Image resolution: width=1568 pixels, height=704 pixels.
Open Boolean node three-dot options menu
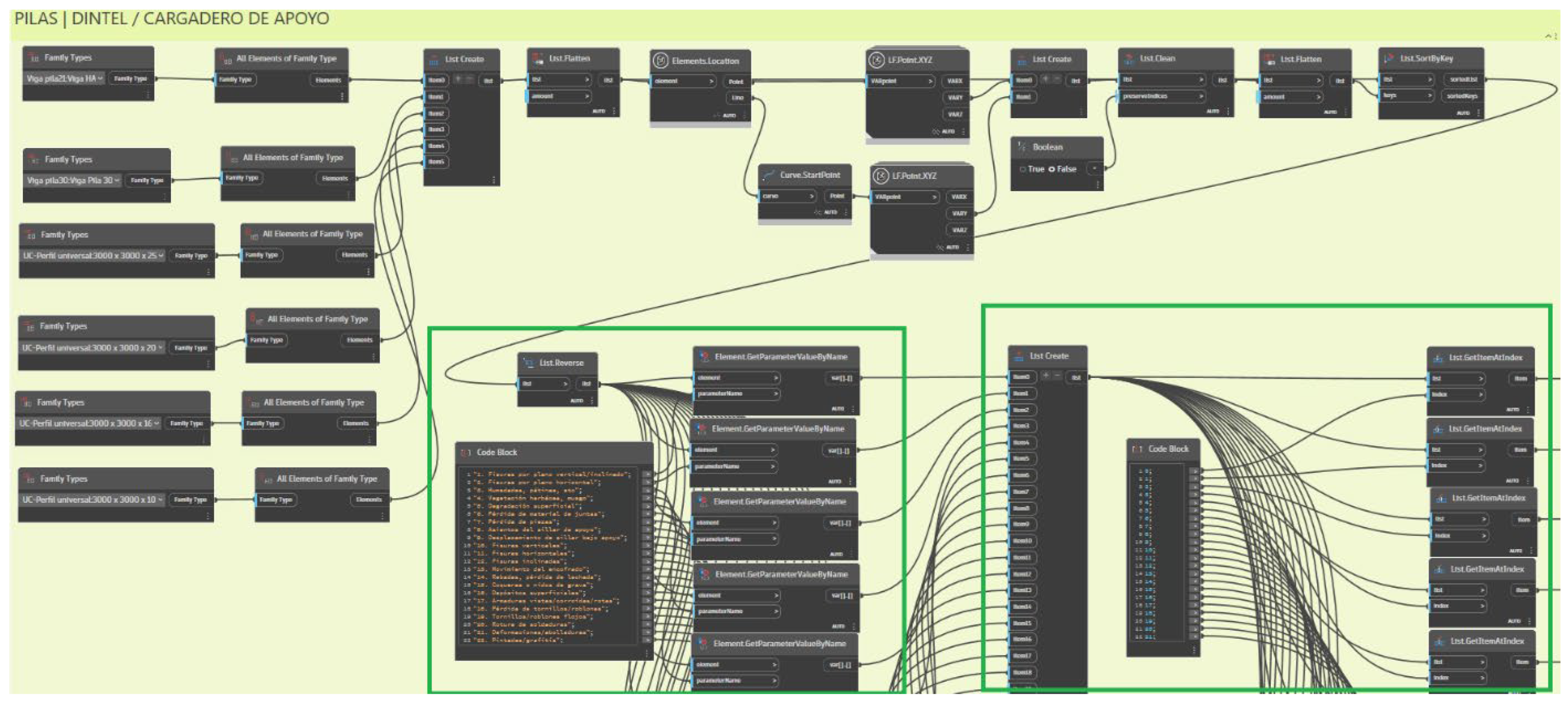1097,185
